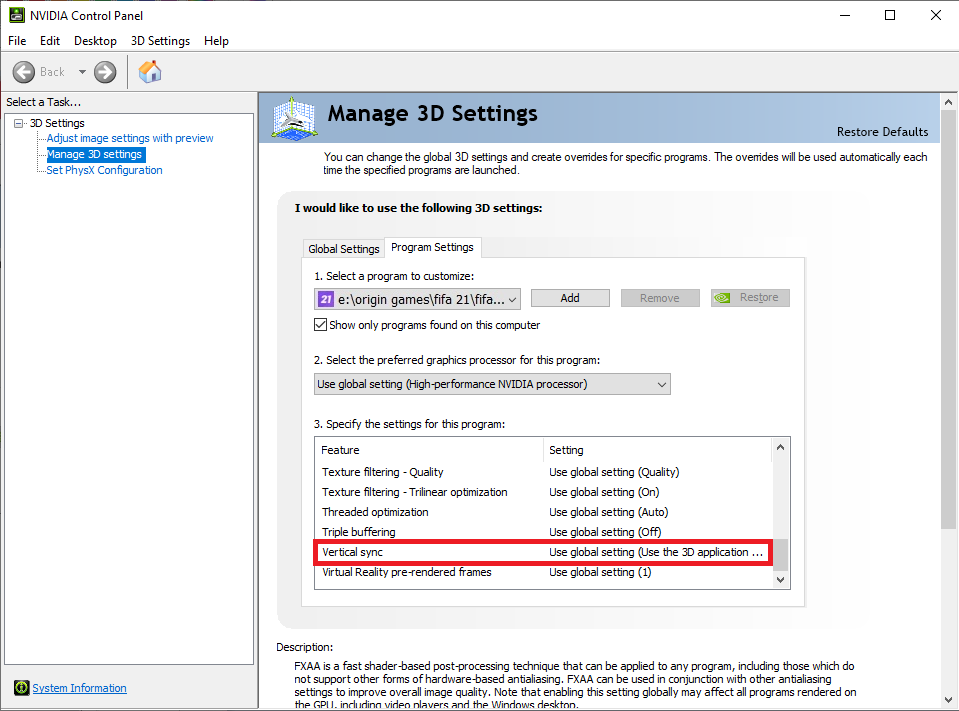Minimize the NVIDIA Control Panel window
The image size is (959, 711).
point(845,15)
